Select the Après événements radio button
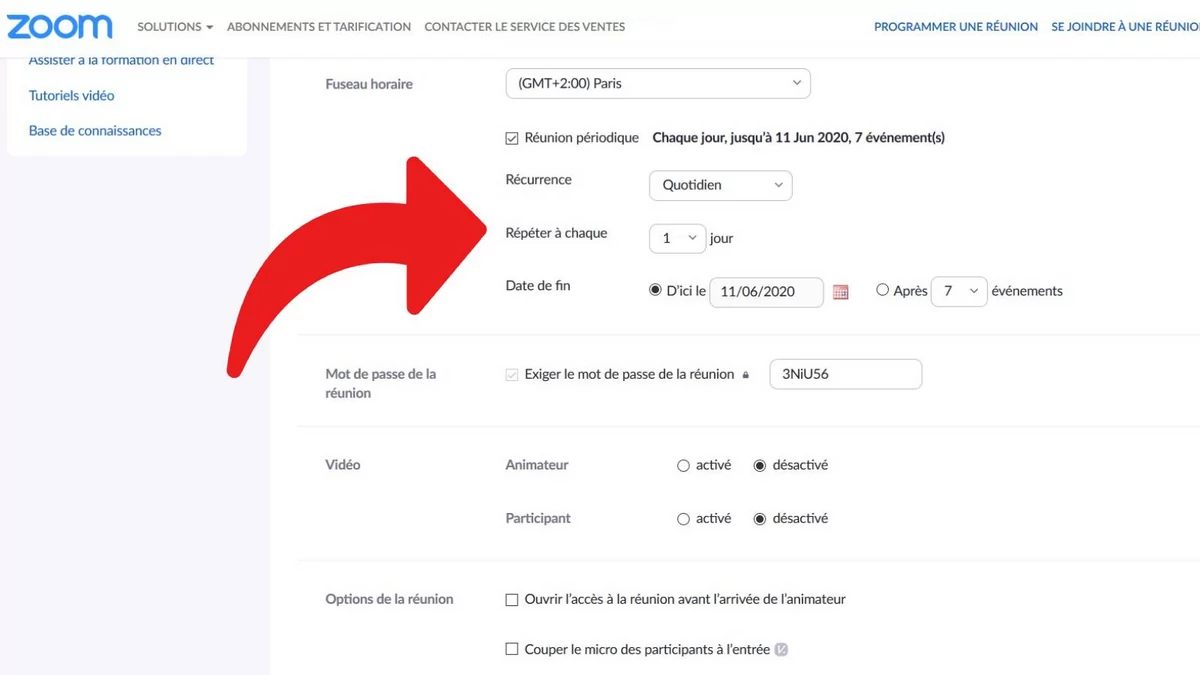Viewport: 1200px width, 675px height. click(x=882, y=290)
